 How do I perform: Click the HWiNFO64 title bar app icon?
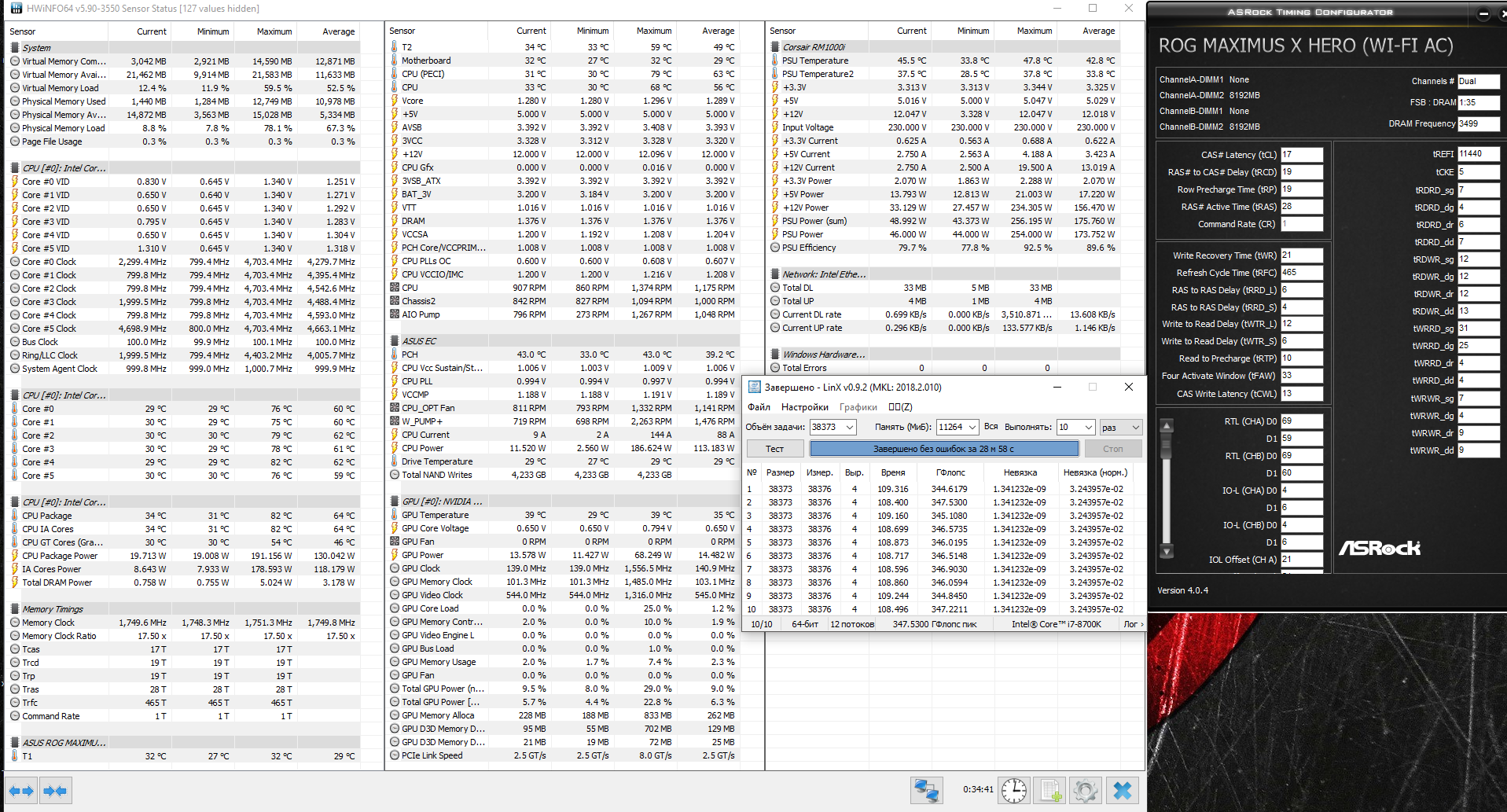17,9
